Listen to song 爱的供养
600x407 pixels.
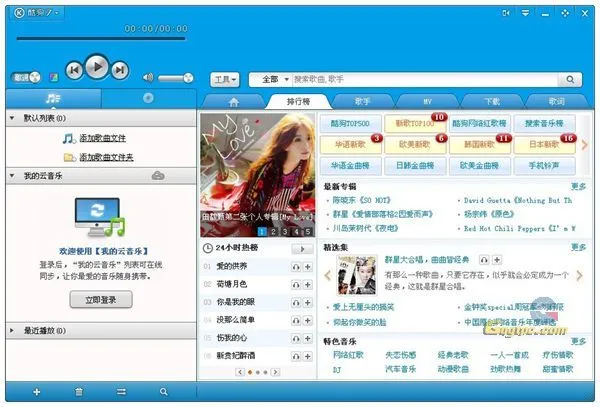(x=296, y=267)
